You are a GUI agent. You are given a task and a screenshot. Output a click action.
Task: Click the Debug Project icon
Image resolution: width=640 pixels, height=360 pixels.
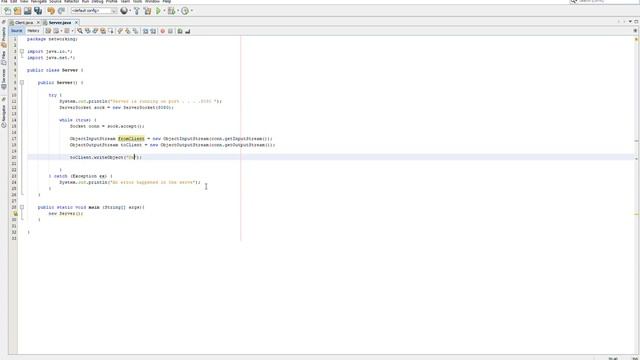click(x=172, y=11)
